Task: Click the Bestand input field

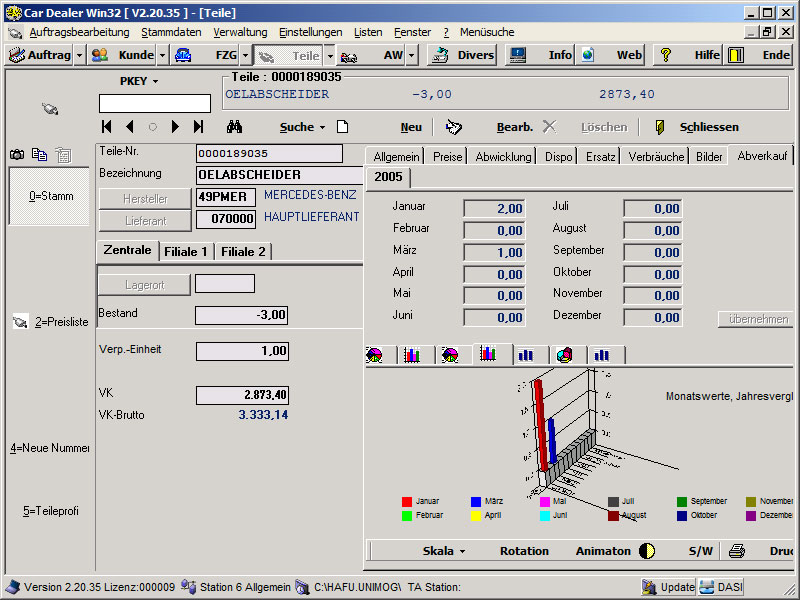Action: click(x=241, y=315)
